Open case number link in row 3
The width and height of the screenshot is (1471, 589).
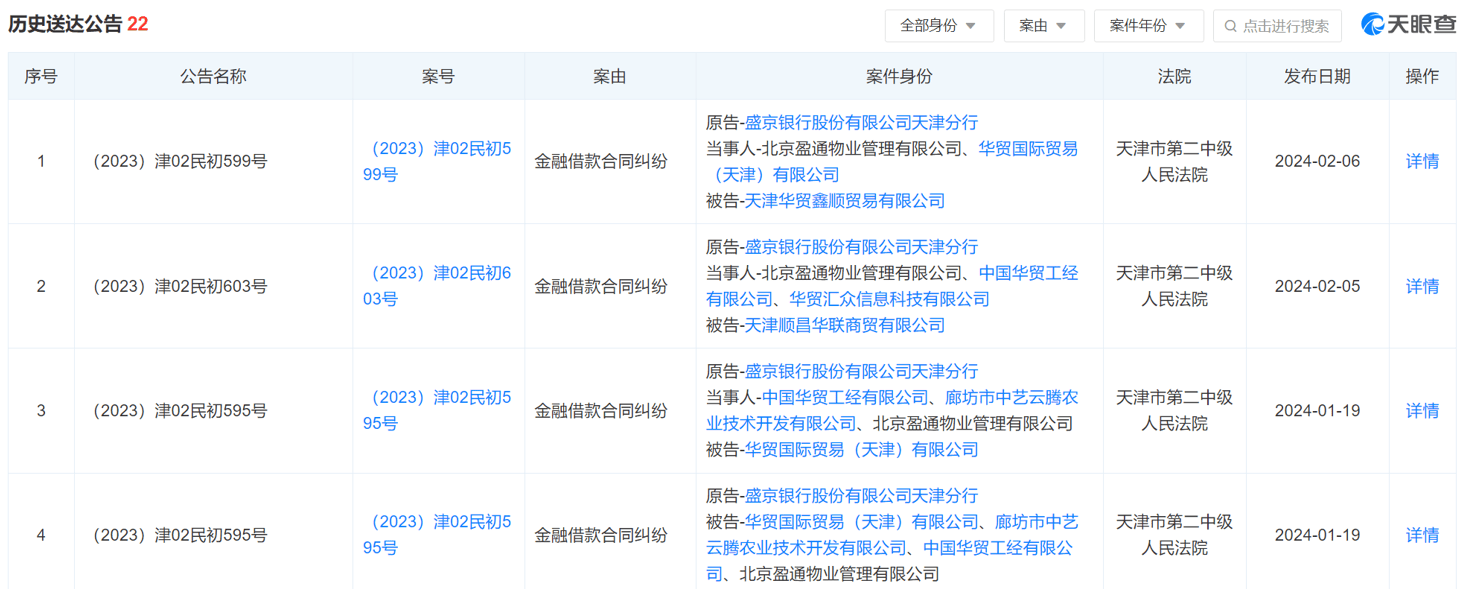point(437,410)
